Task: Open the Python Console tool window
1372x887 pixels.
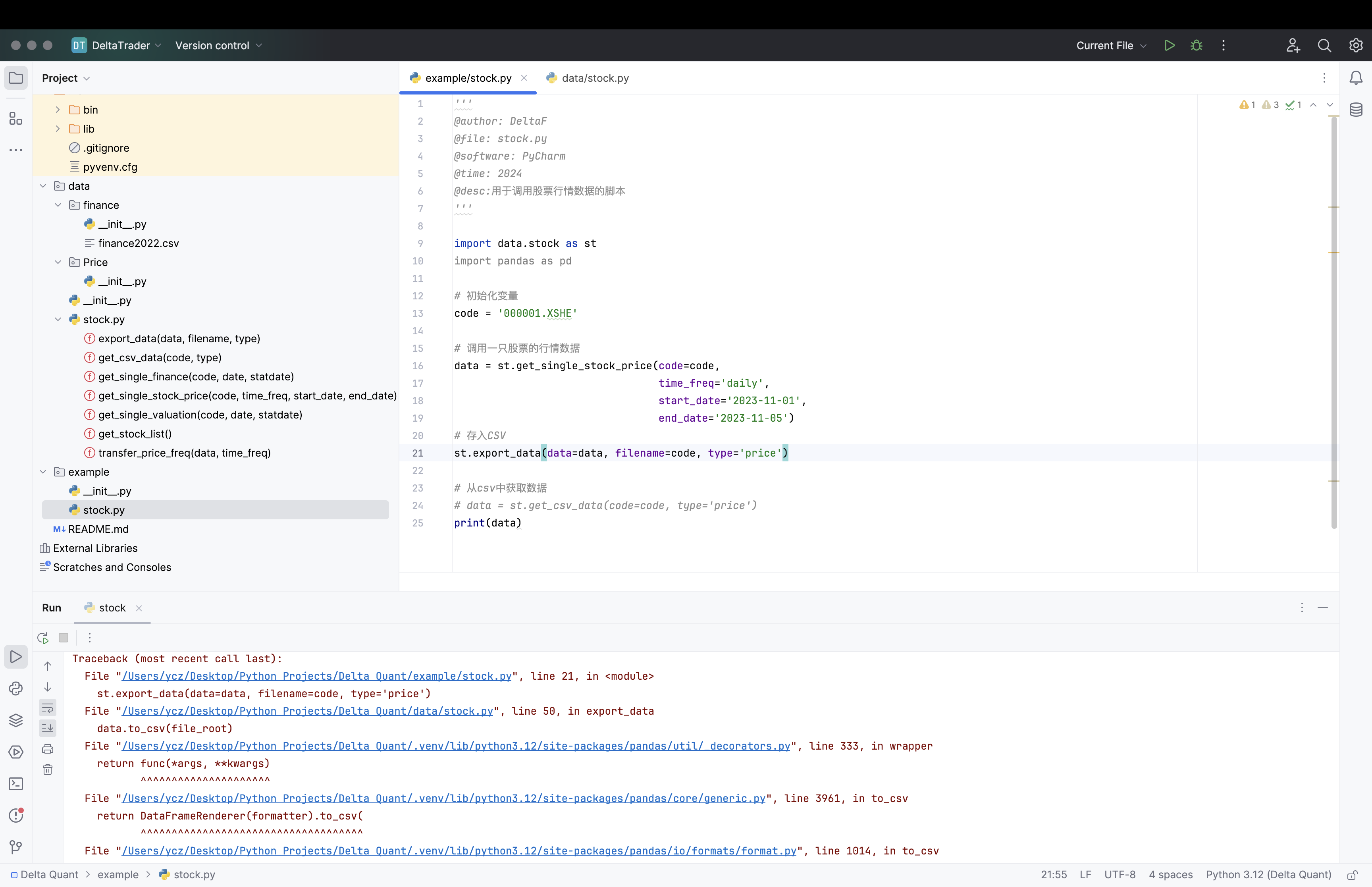Action: coord(15,689)
